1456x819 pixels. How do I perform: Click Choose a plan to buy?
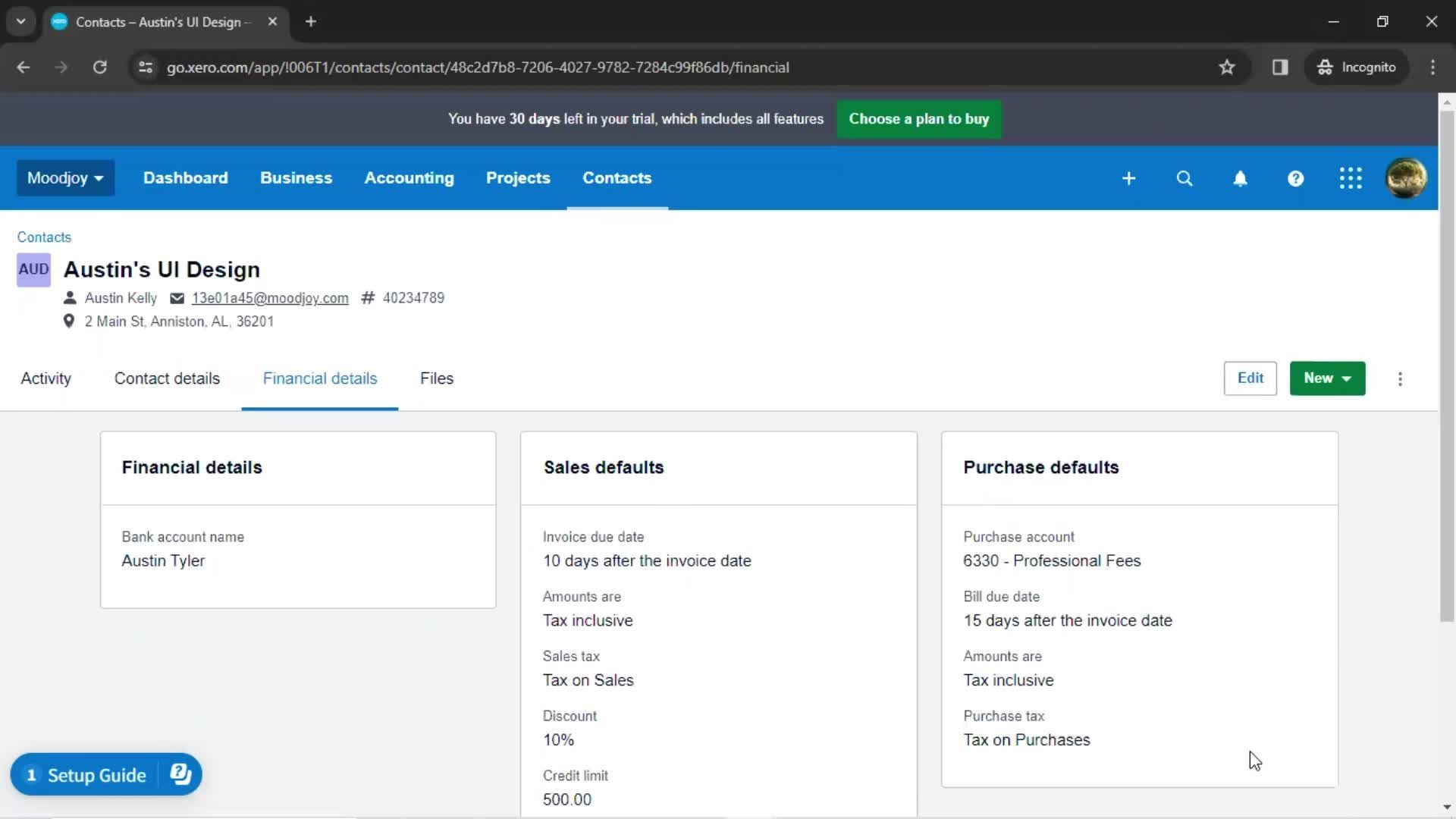[918, 119]
